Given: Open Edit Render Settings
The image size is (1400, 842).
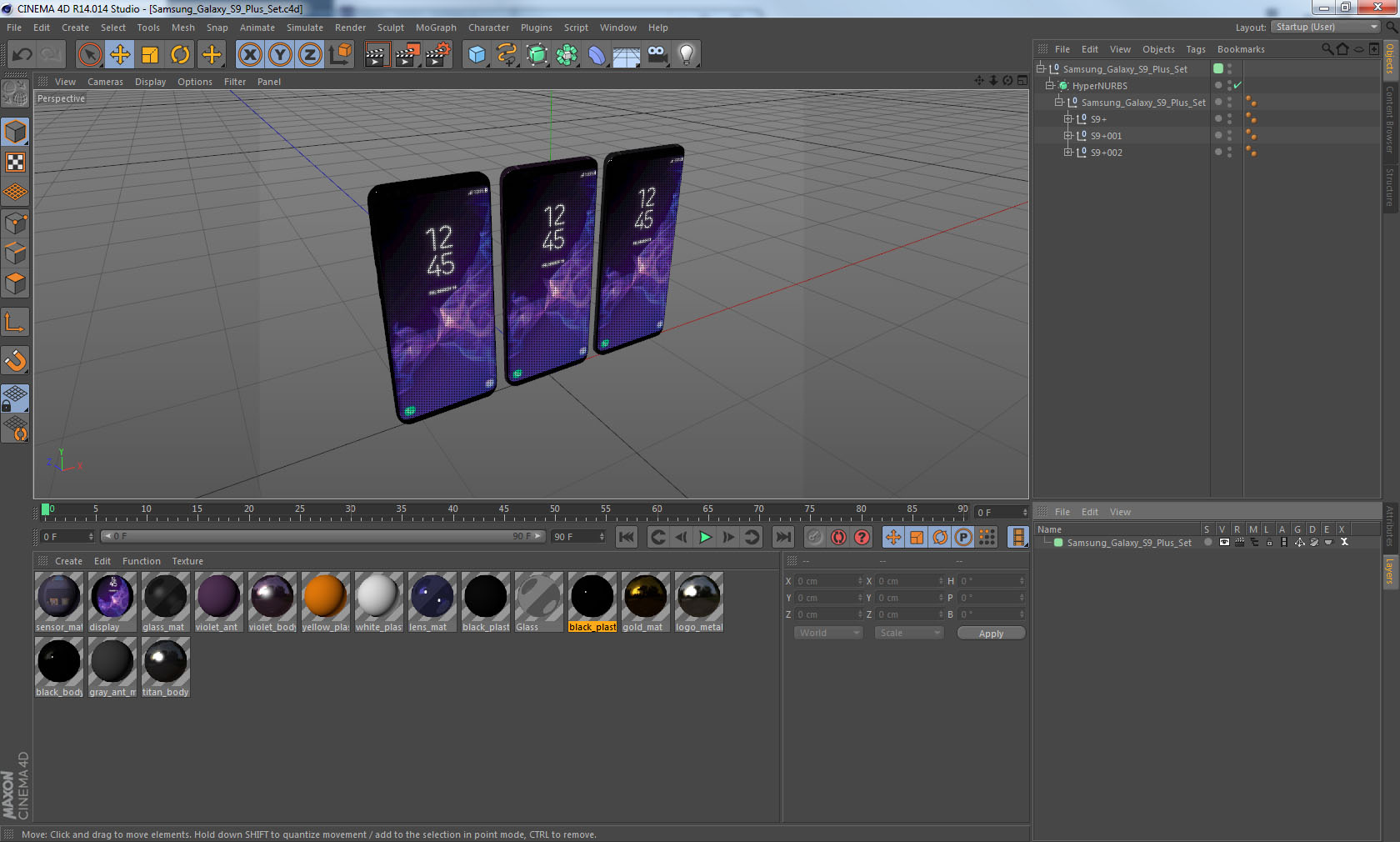Looking at the screenshot, I should 438,55.
